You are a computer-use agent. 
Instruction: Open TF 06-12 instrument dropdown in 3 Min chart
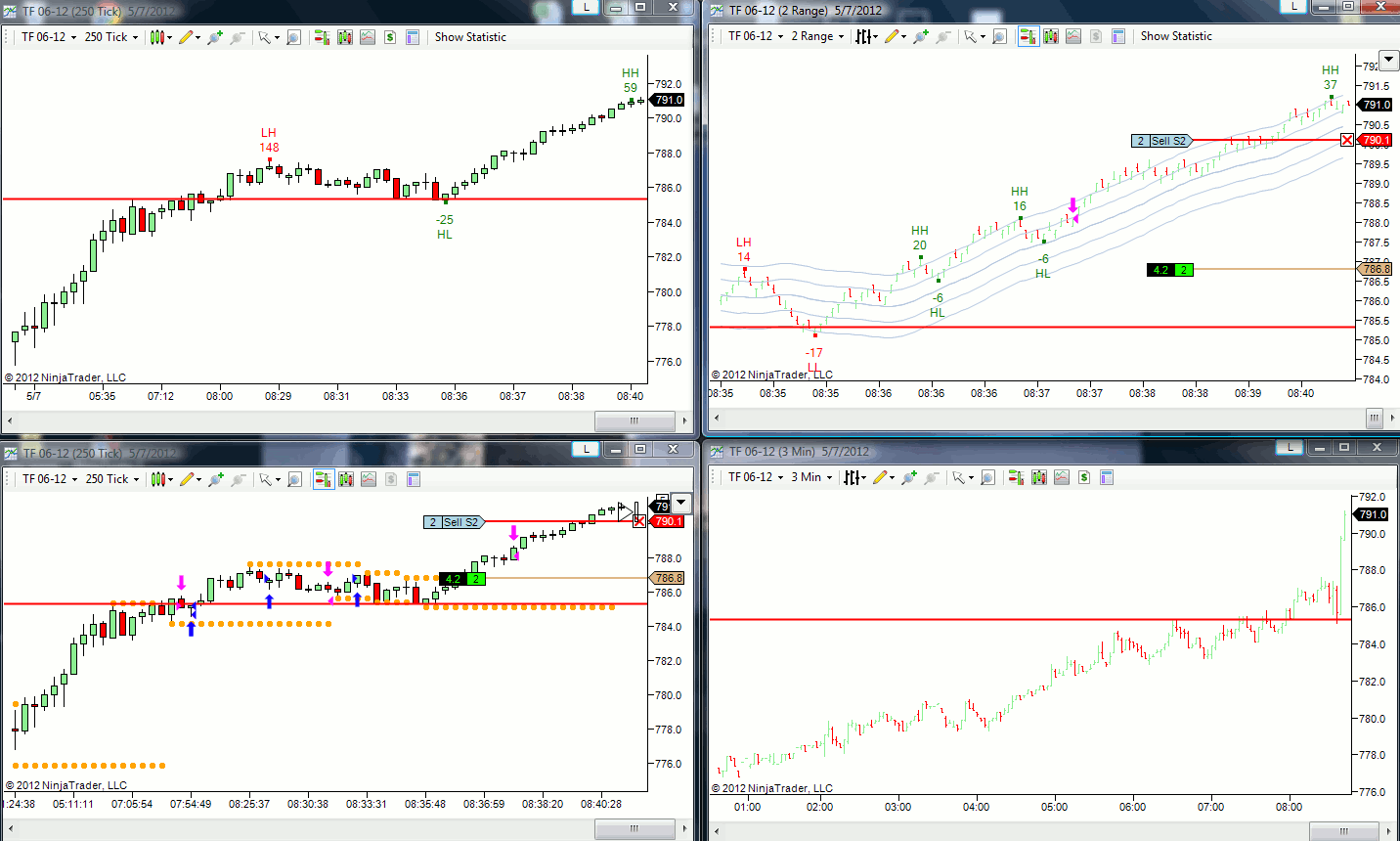[x=755, y=477]
